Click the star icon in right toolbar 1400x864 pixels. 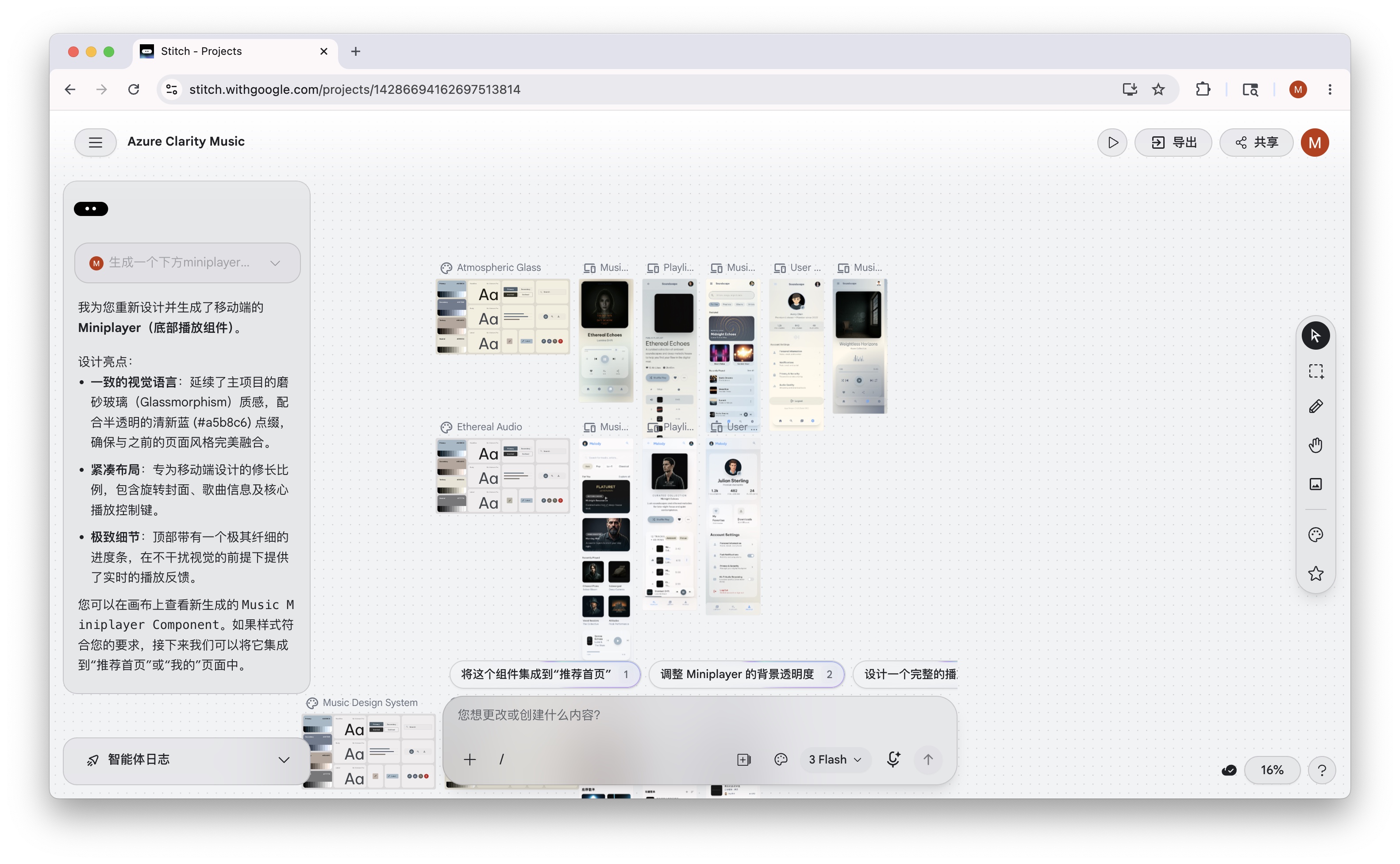tap(1315, 573)
